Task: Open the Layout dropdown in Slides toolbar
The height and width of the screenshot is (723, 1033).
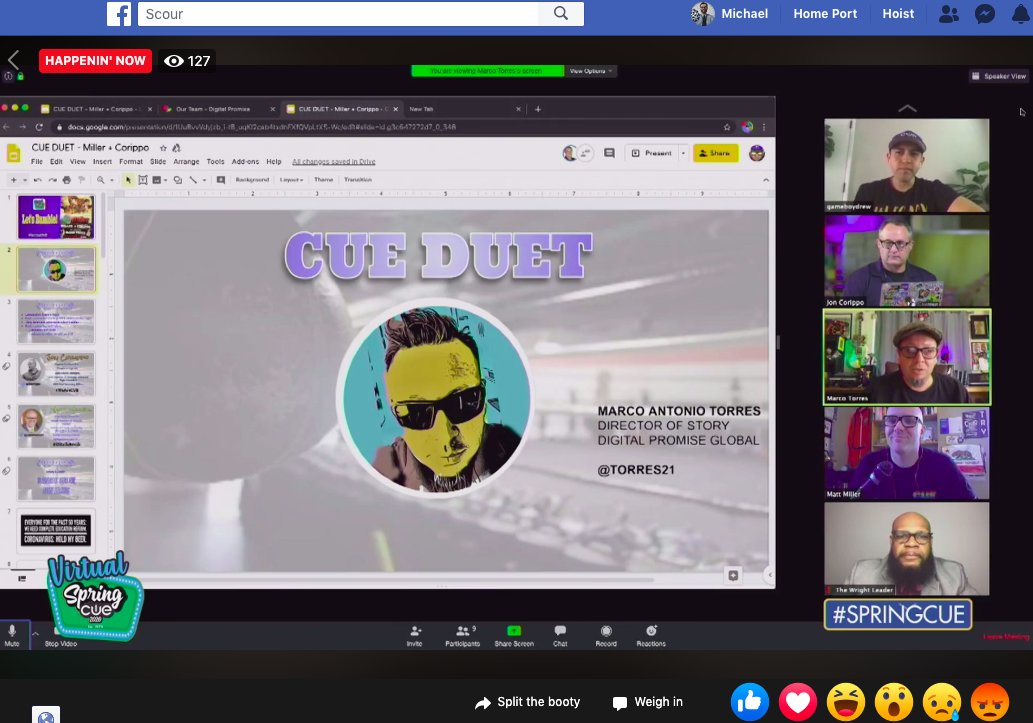Action: pos(291,180)
